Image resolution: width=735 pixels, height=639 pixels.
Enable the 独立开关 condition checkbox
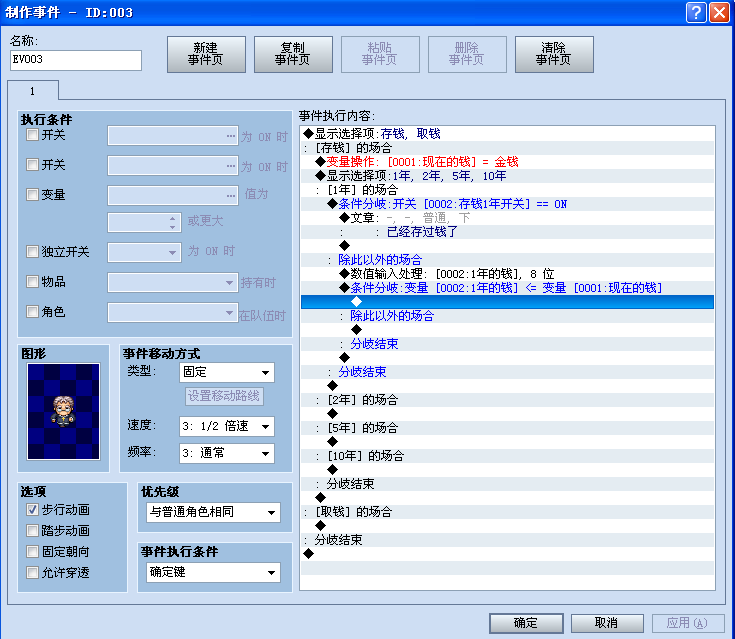click(x=32, y=252)
